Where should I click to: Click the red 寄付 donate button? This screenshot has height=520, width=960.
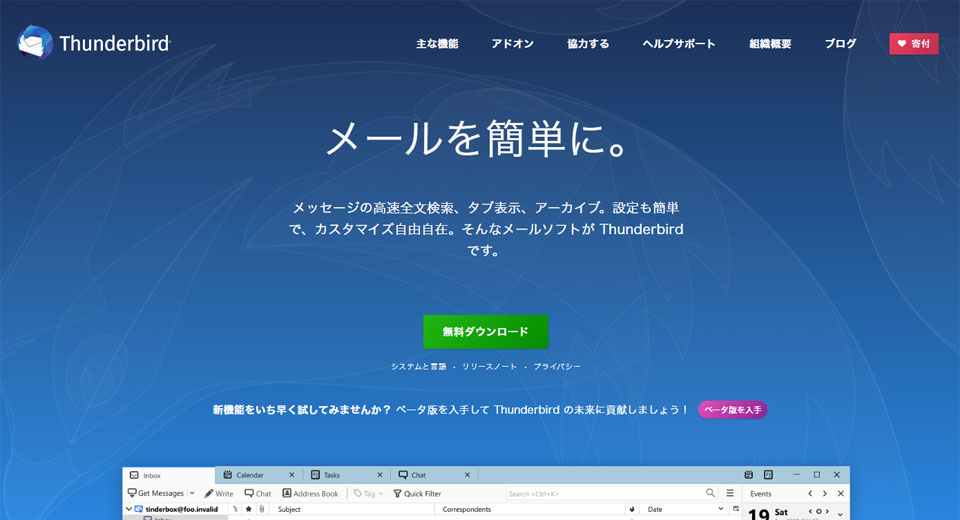click(913, 43)
